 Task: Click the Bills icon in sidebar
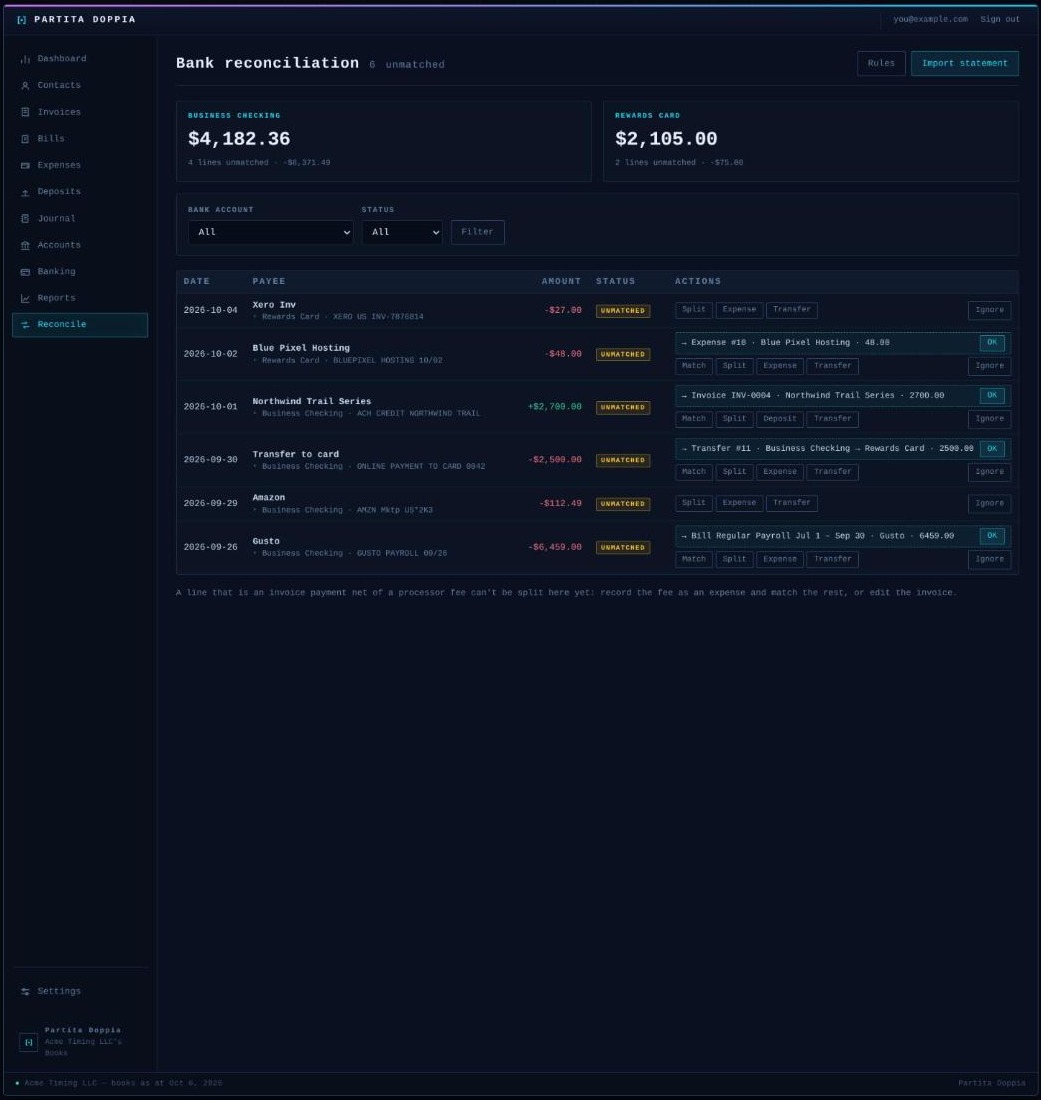pos(25,139)
